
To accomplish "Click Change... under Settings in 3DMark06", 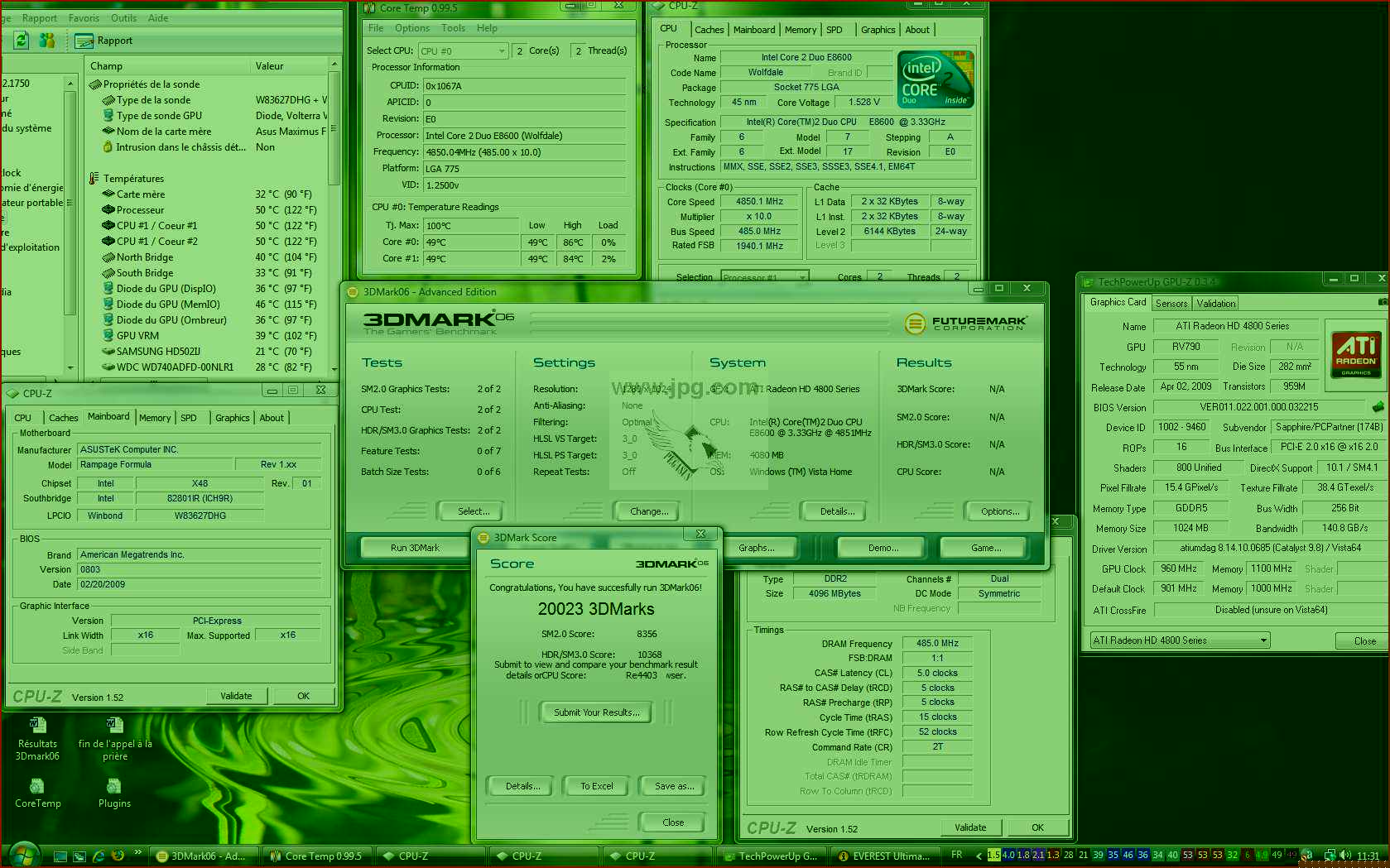I will [x=648, y=511].
